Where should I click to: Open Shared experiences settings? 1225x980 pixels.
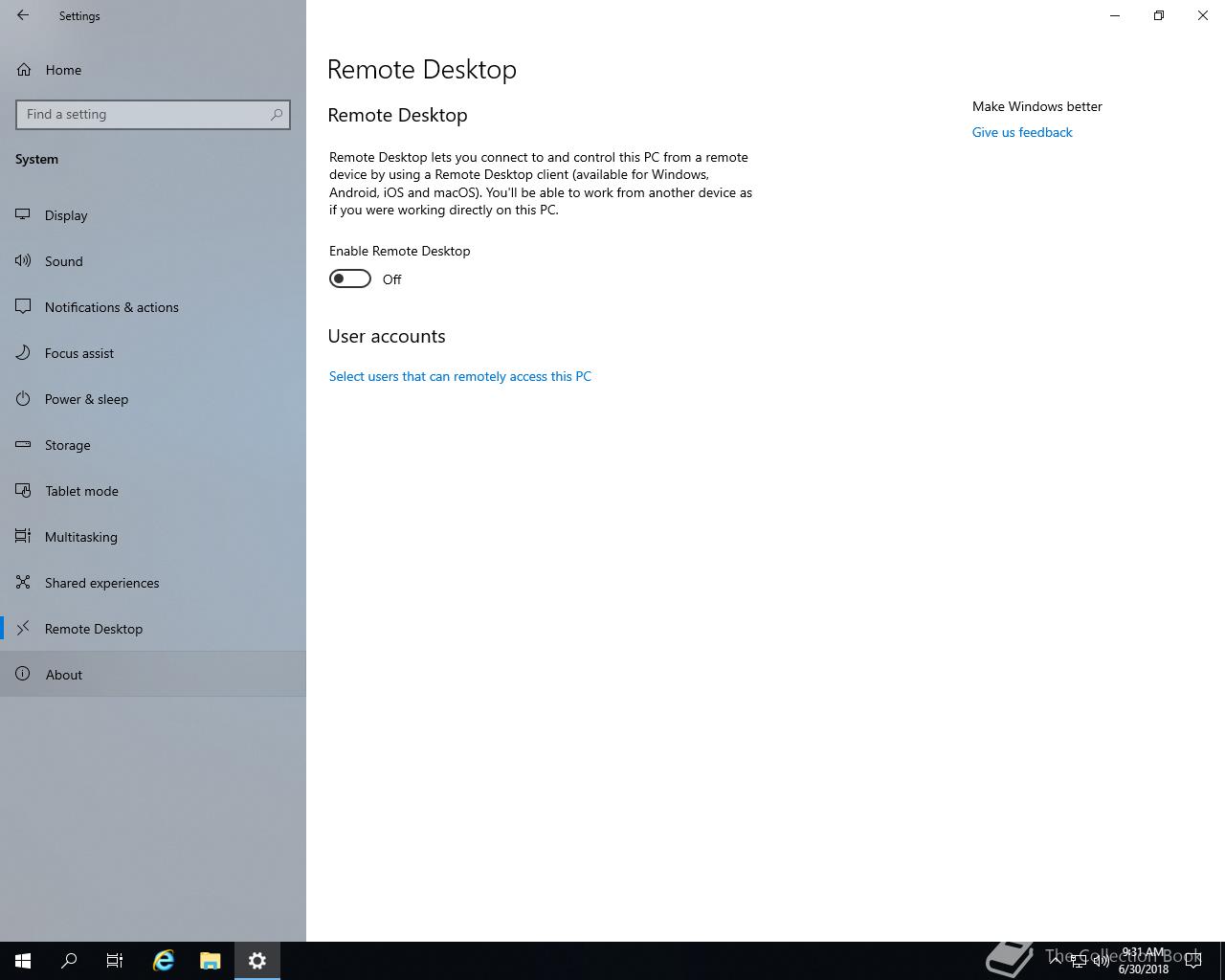click(153, 583)
